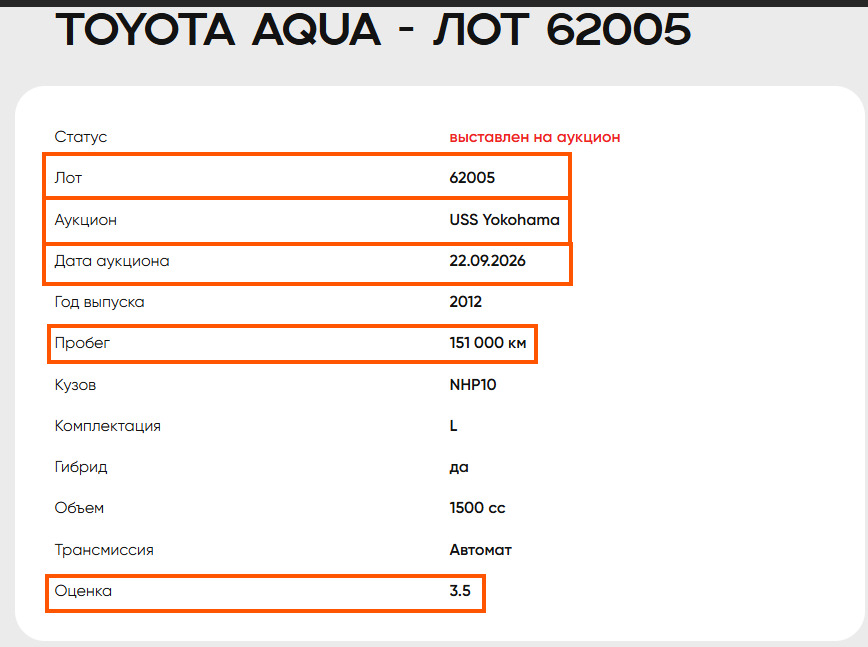
Task: Click the status value выставлен на аукцион
Action: click(535, 137)
